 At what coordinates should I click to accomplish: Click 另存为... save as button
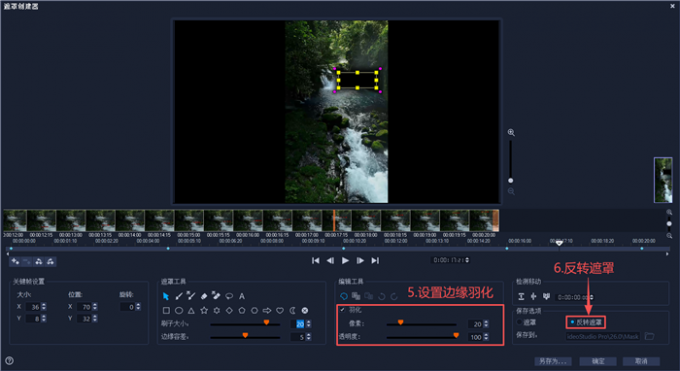[553, 361]
